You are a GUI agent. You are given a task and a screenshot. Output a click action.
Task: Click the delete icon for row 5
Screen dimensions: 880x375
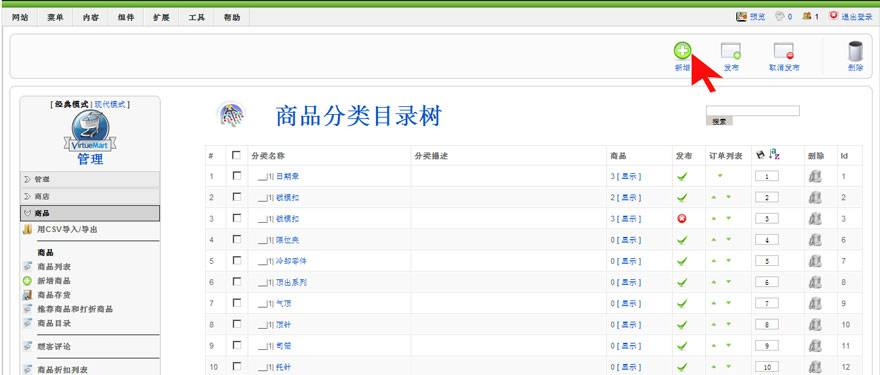(x=815, y=261)
